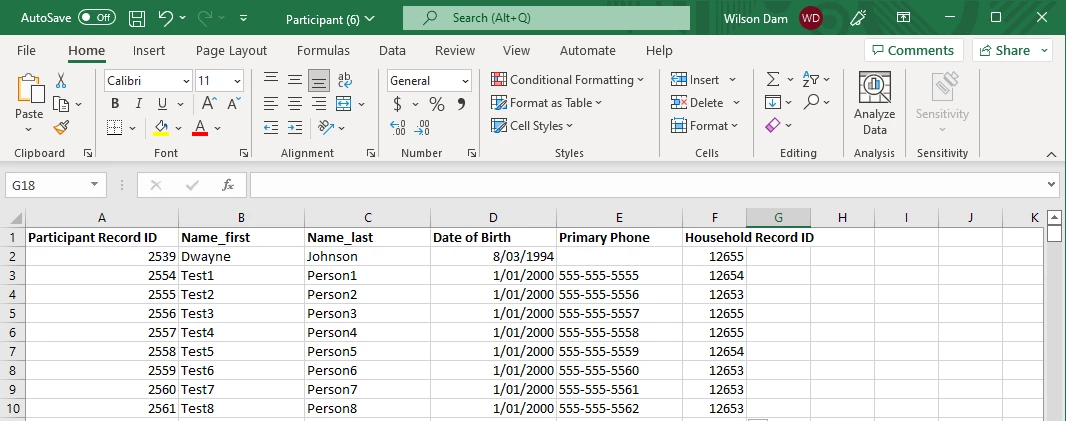The height and width of the screenshot is (421, 1066).
Task: Expand the Name Box dropdown arrow
Action: 94,185
